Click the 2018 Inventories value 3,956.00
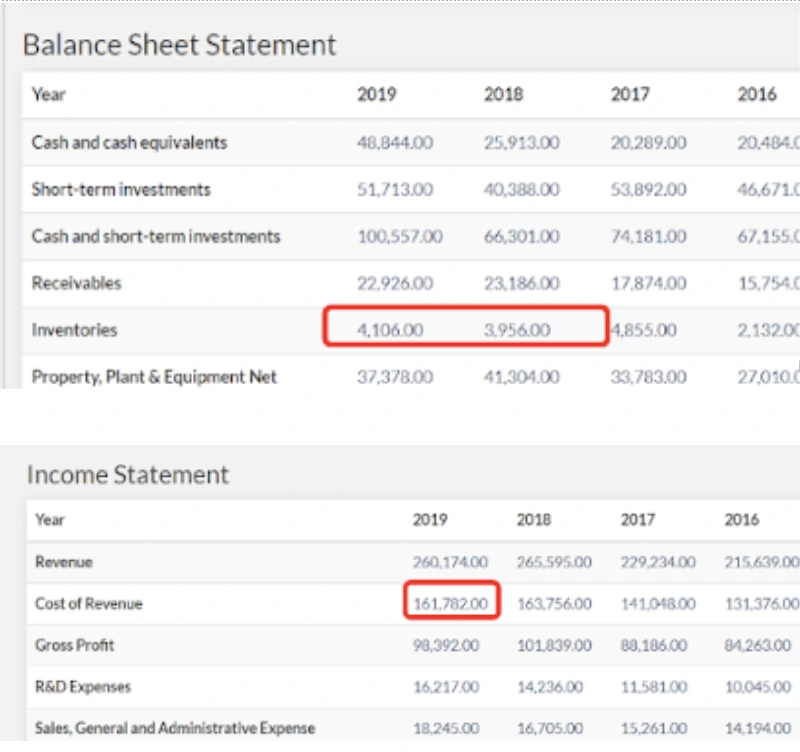800x752 pixels. [517, 329]
